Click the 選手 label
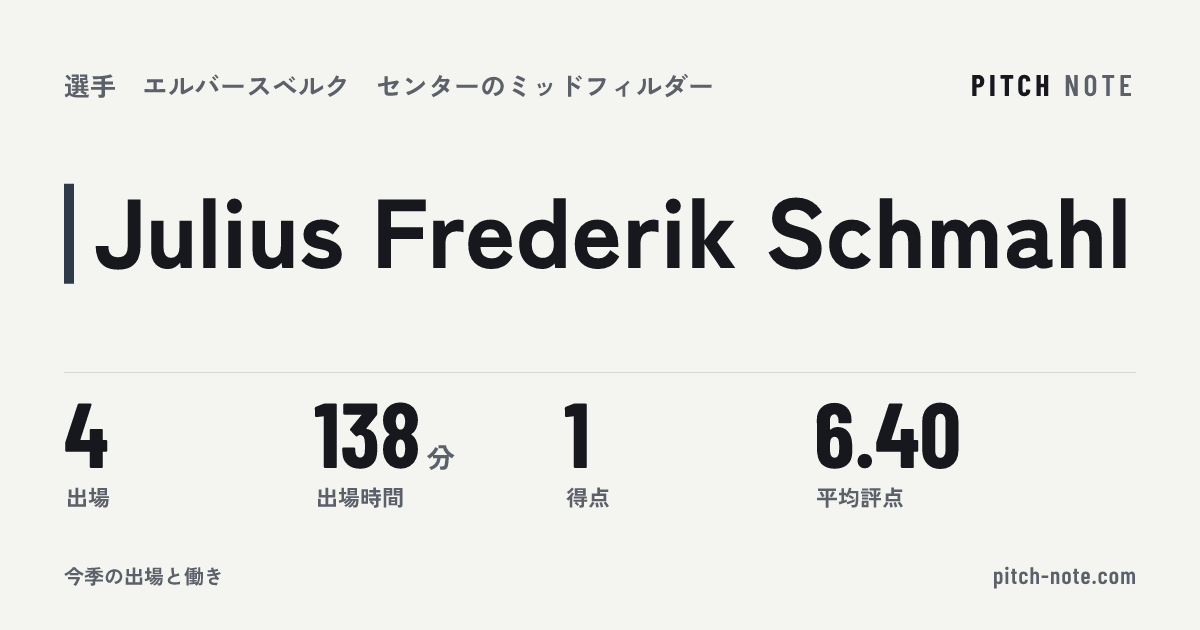Image resolution: width=1200 pixels, height=630 pixels. (x=90, y=87)
